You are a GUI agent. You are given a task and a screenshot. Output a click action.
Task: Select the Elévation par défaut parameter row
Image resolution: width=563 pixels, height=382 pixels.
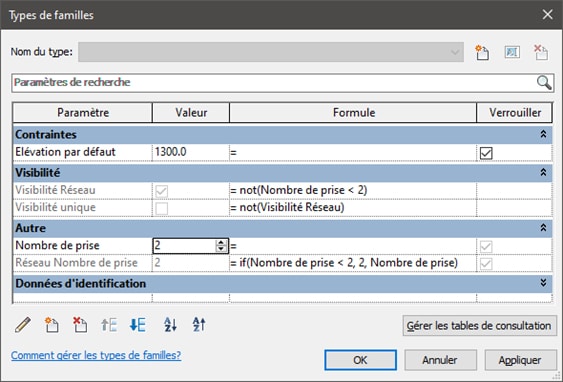(x=283, y=152)
